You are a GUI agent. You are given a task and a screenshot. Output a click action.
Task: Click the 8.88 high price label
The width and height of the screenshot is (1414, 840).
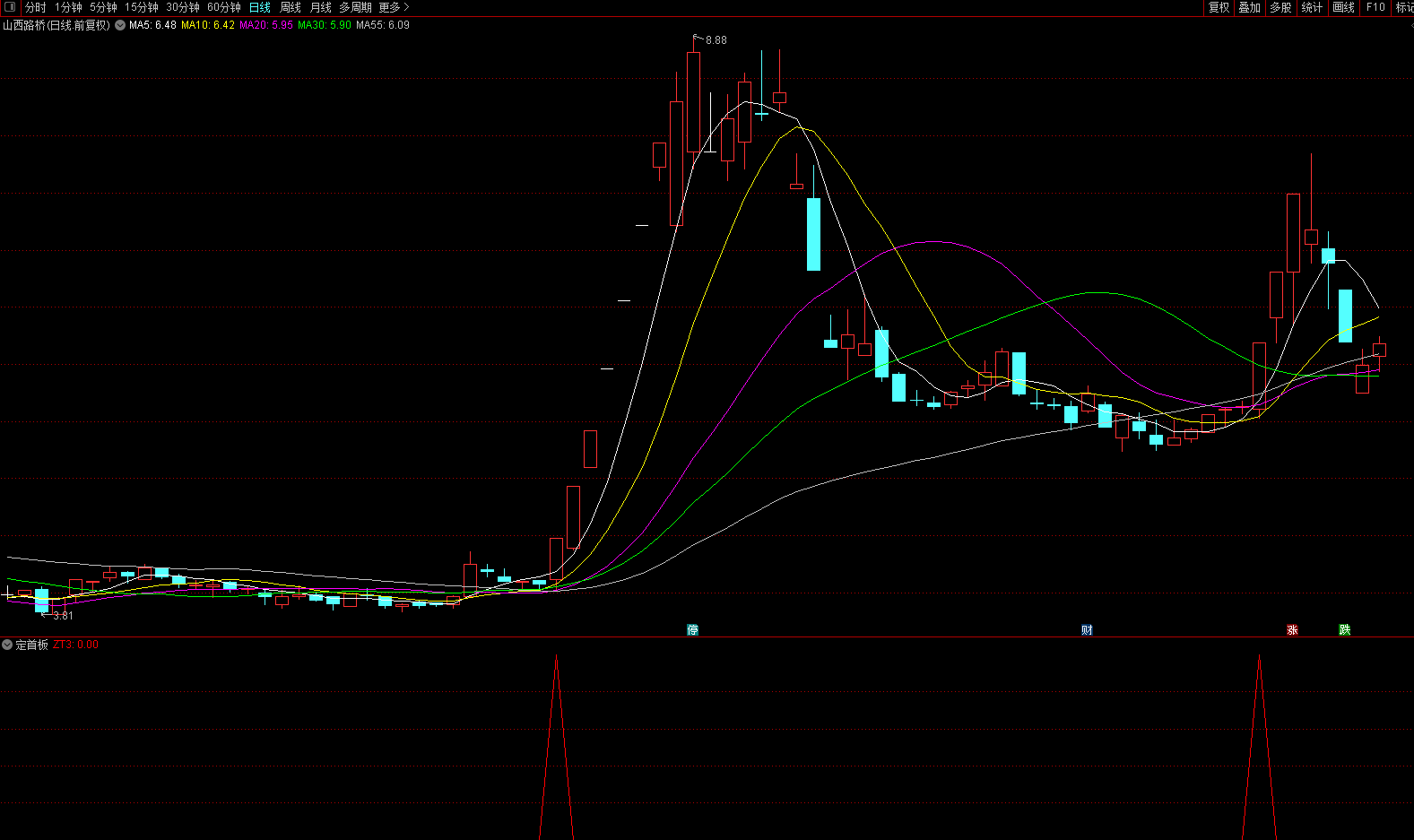click(x=716, y=40)
